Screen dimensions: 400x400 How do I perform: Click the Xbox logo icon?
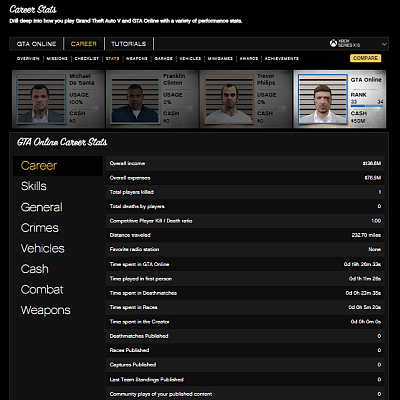coord(333,43)
